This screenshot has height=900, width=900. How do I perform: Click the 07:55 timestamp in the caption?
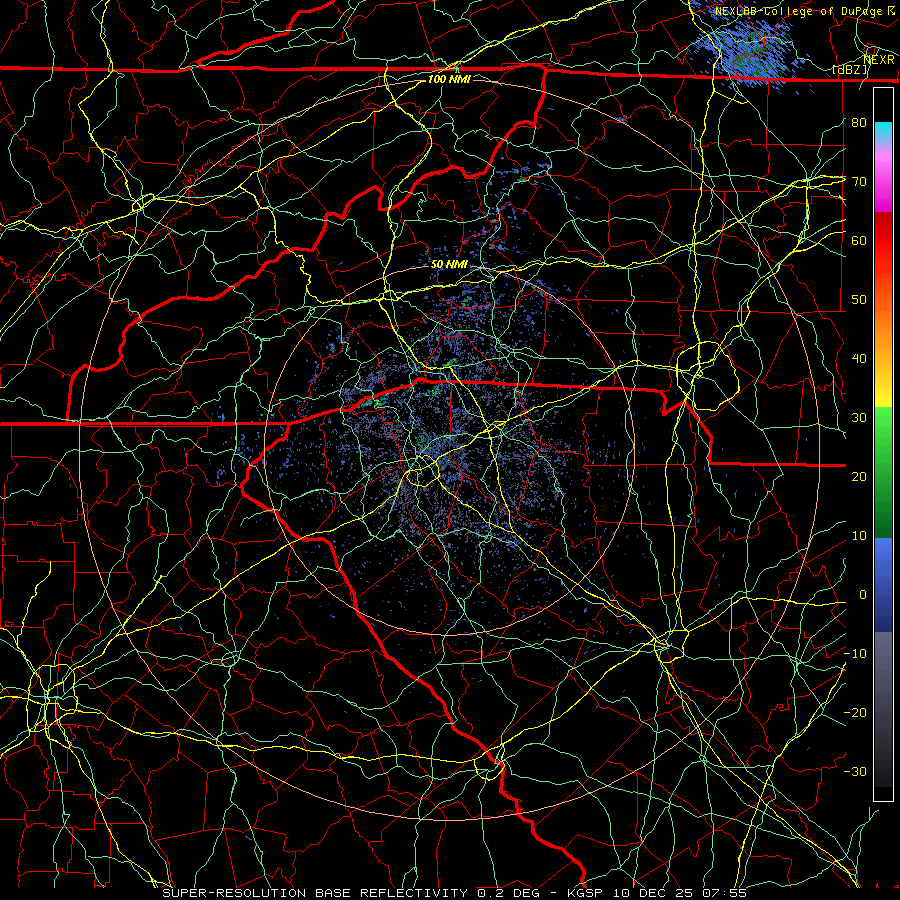[x=725, y=893]
